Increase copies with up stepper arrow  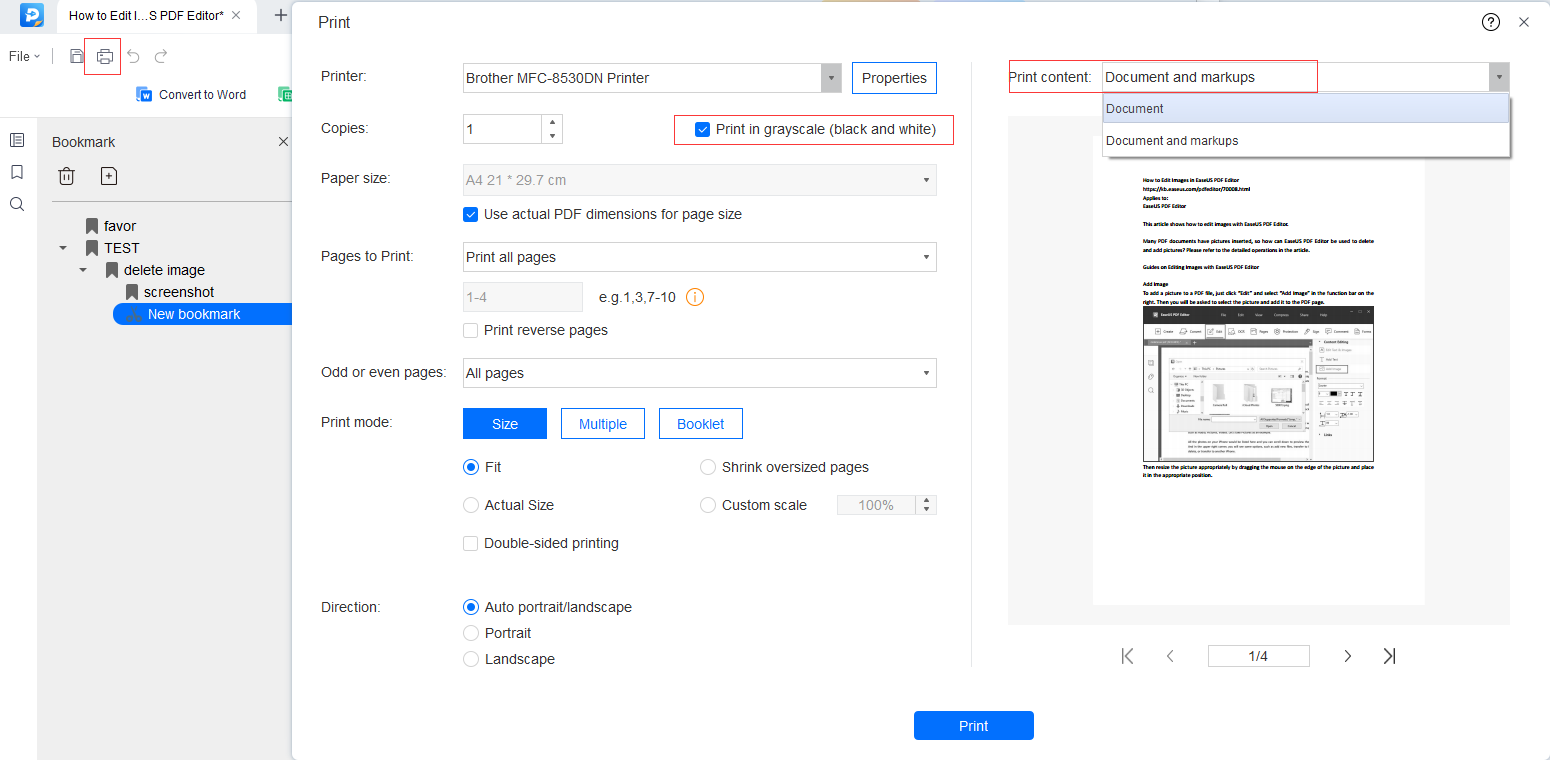point(552,122)
